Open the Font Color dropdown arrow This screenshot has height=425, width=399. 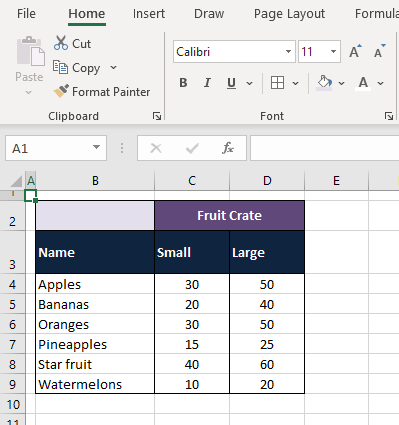click(x=381, y=83)
